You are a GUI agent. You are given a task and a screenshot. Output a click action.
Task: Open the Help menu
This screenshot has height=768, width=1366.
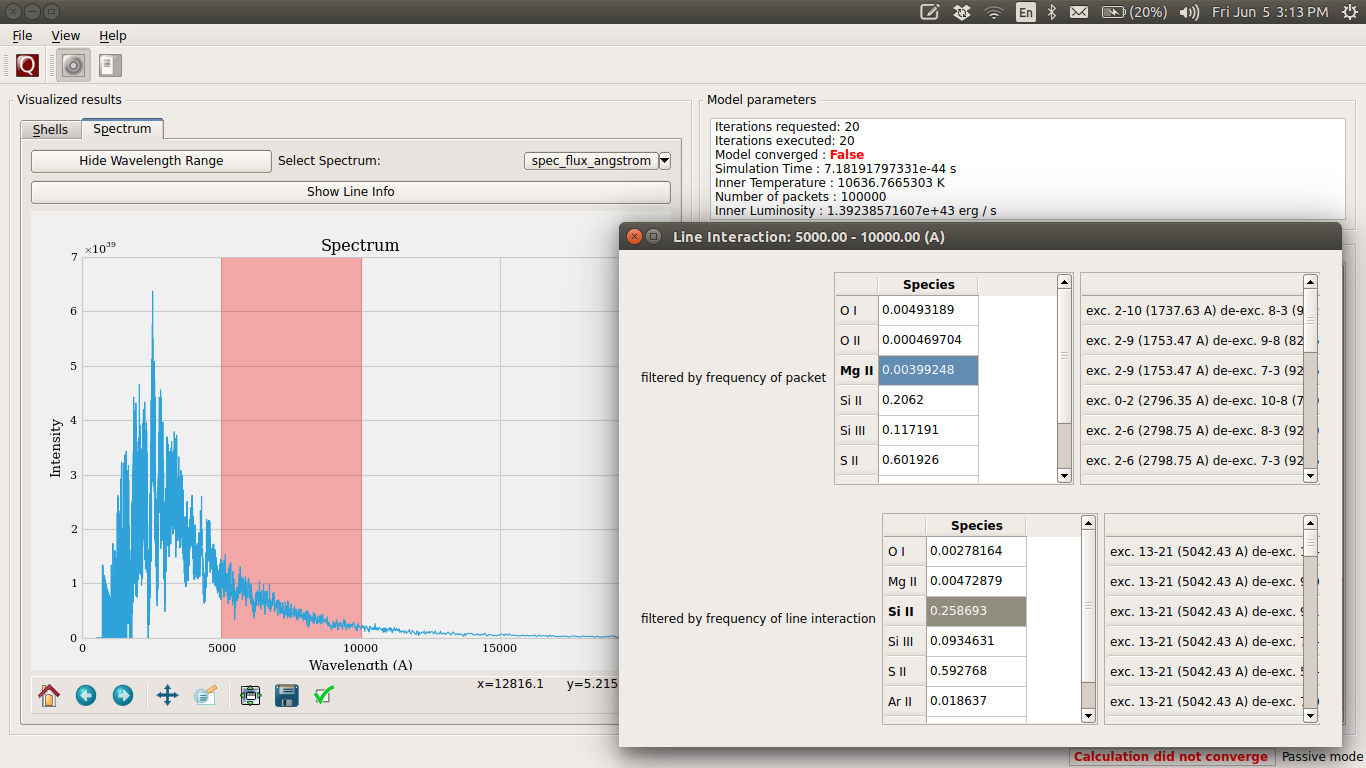pyautogui.click(x=112, y=36)
